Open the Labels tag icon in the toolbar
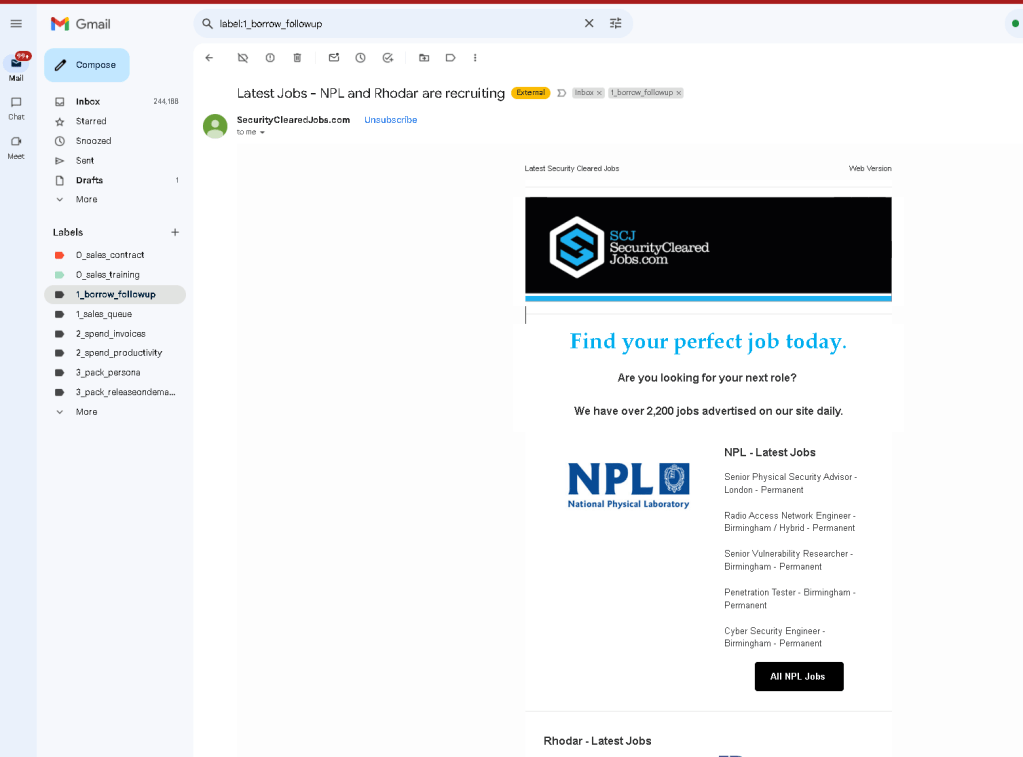Screen dimensions: 1023x757 click(x=450, y=58)
